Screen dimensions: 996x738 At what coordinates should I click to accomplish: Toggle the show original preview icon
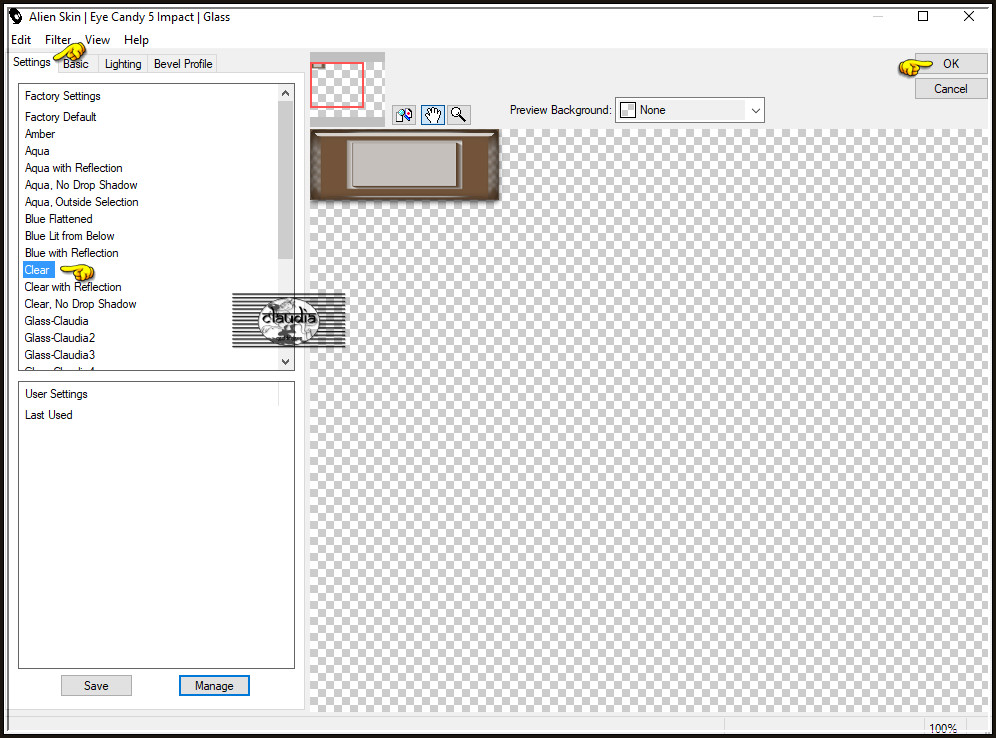click(404, 115)
